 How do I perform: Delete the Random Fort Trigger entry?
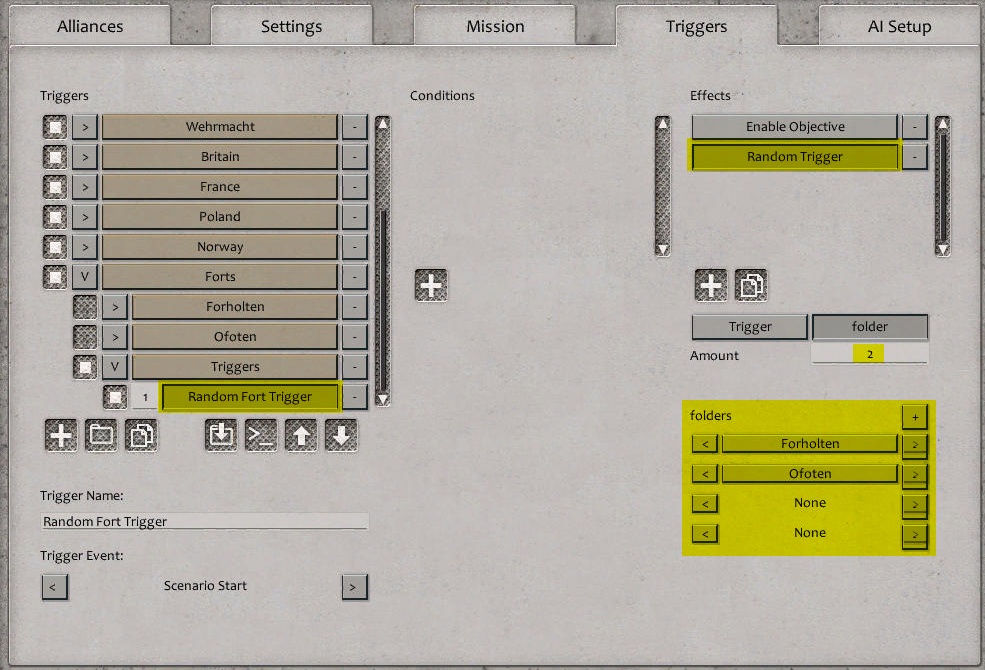tap(355, 397)
